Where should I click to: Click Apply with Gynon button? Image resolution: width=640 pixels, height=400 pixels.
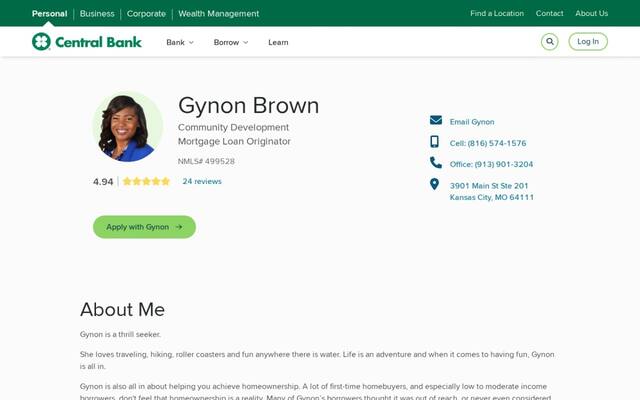(144, 227)
